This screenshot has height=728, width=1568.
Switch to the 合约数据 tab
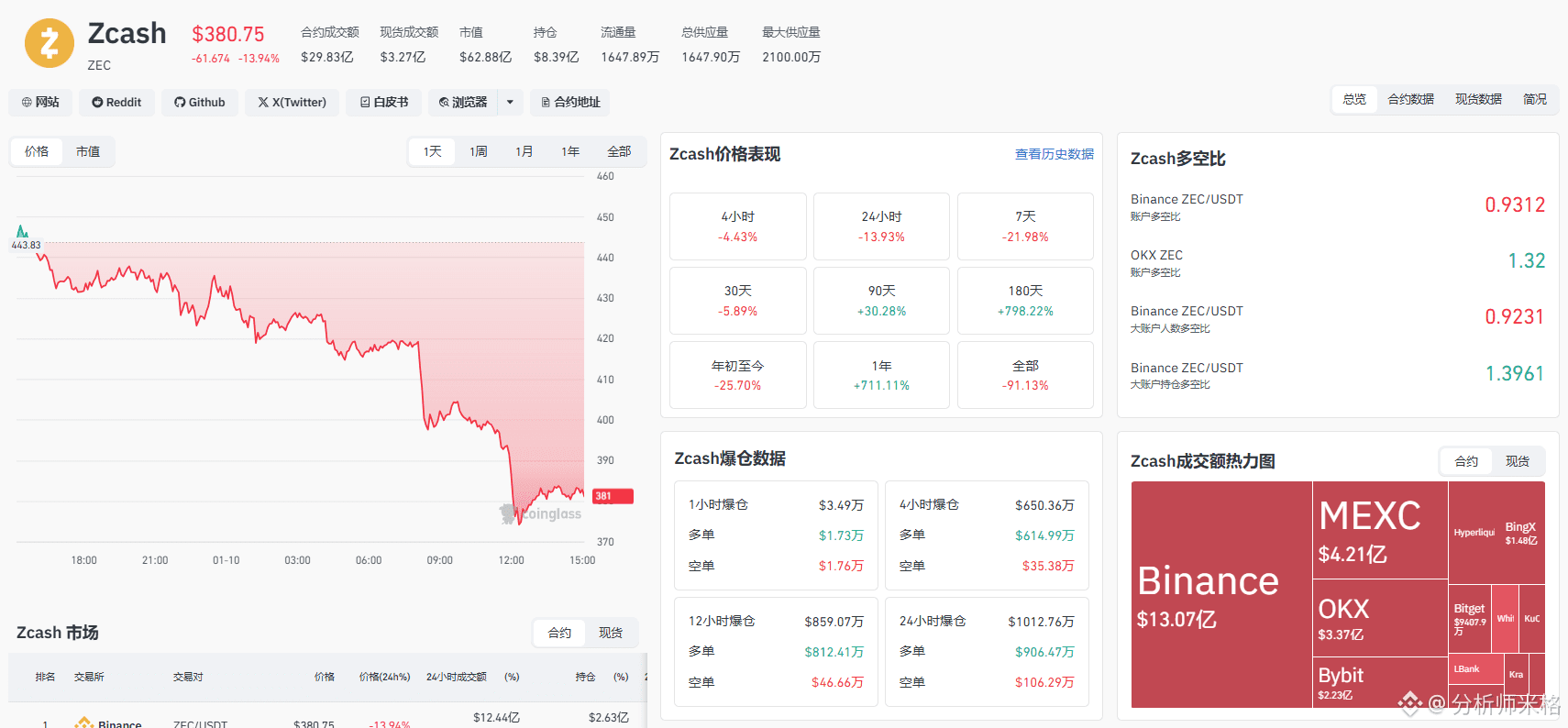[x=1410, y=99]
